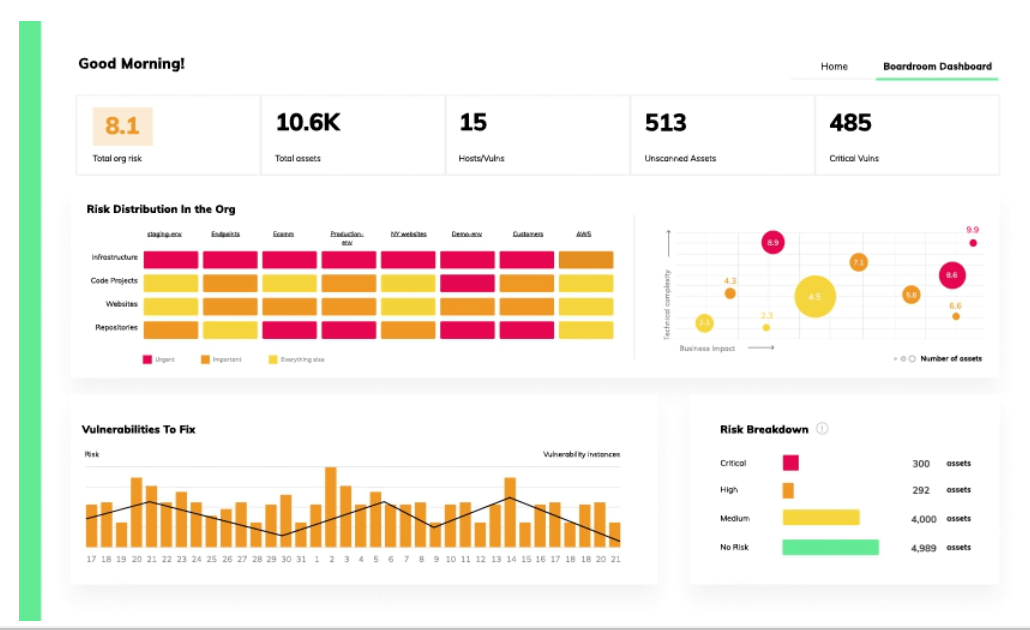Select the Infrastructure AWS heatmap cell
Viewport: 1030px width, 630px height.
[x=586, y=259]
